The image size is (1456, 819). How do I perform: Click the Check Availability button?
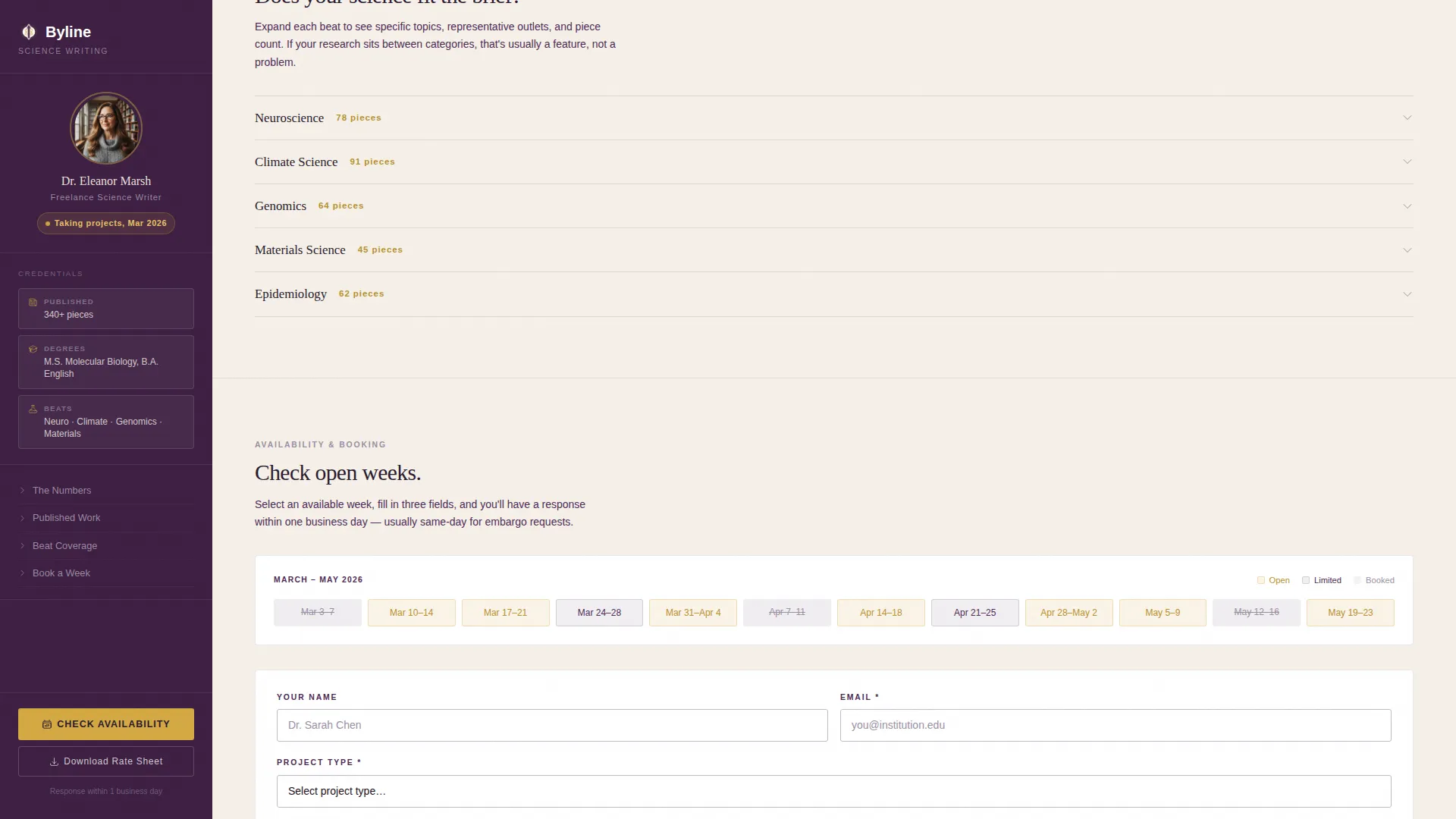106,724
